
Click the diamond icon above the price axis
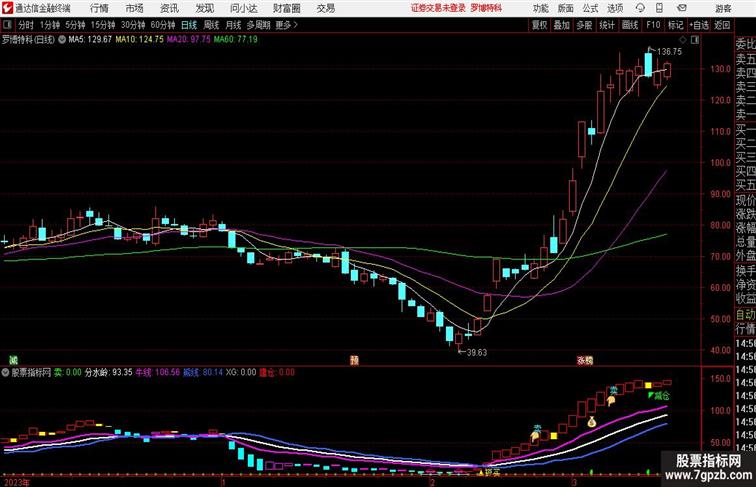point(683,40)
